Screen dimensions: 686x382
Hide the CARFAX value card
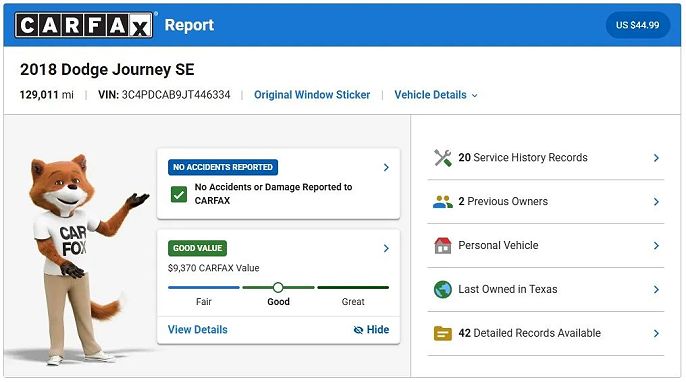(371, 329)
